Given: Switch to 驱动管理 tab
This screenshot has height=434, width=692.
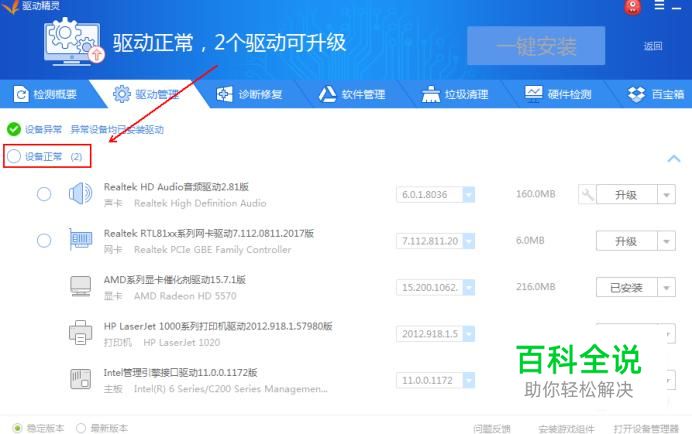Looking at the screenshot, I should coord(147,94).
